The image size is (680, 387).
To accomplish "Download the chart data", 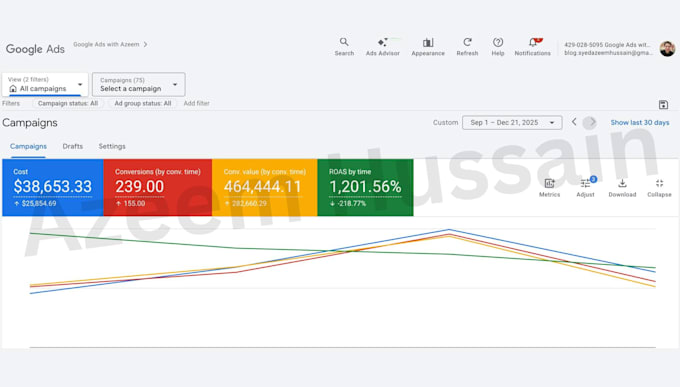I will point(622,187).
